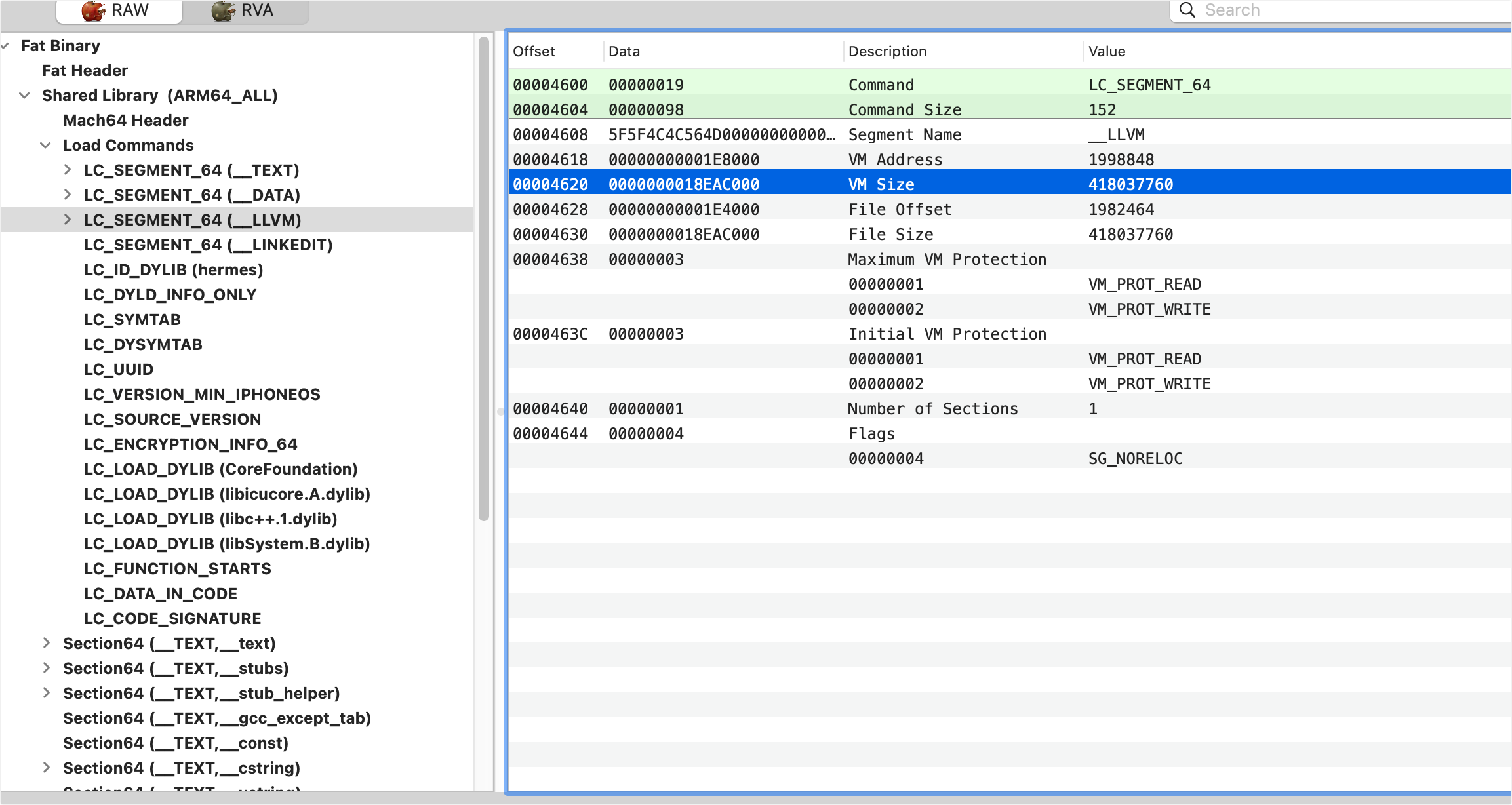The width and height of the screenshot is (1512, 805).
Task: Open LC_ID_DYLIB (hermes)
Action: [x=173, y=269]
